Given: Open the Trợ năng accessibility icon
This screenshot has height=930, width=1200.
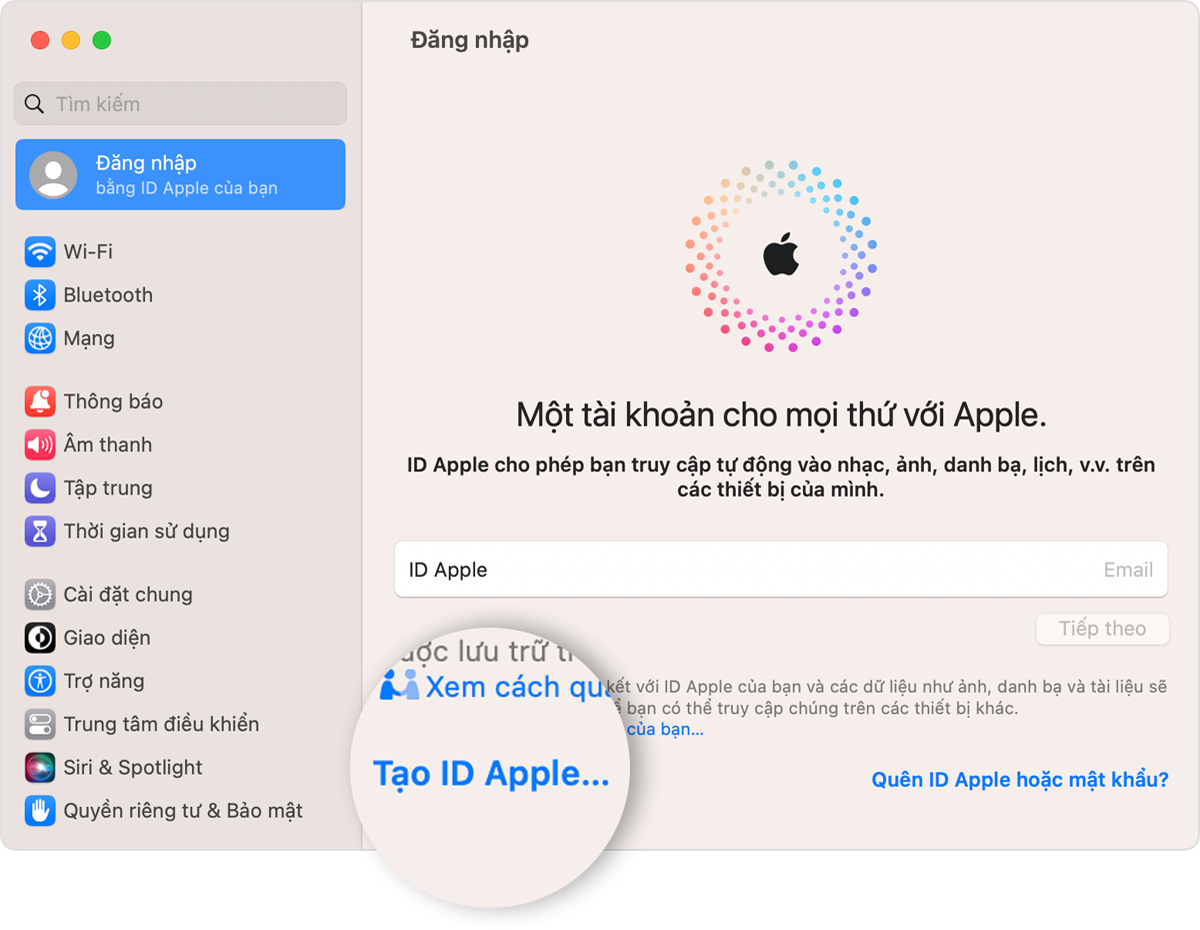Looking at the screenshot, I should click(39, 681).
